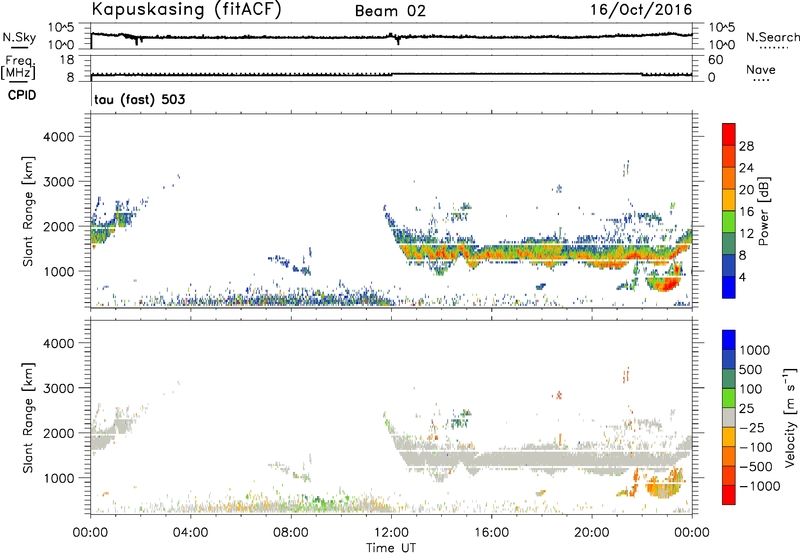This screenshot has height=554, width=800.
Task: Pick the orange velocity swatch between -100 and -500
Action: pos(729,456)
